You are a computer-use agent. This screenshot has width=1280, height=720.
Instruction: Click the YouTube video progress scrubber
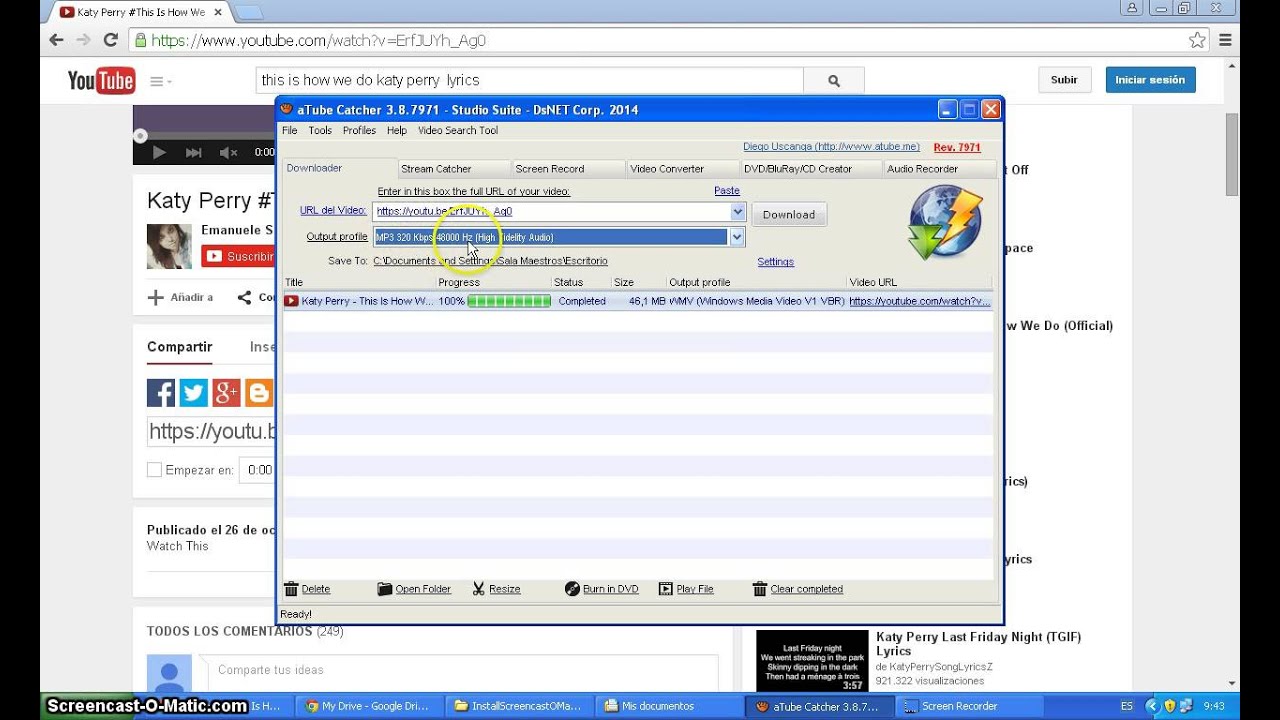pos(141,135)
